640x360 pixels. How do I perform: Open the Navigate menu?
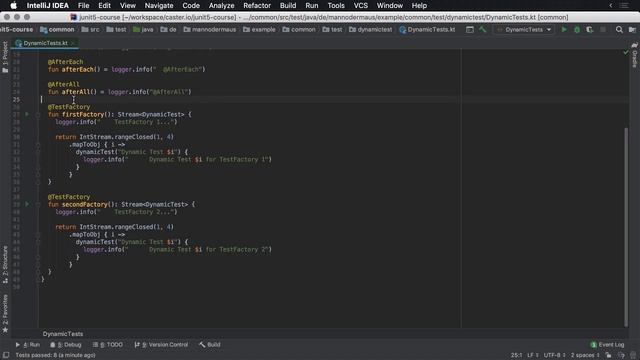[159, 6]
